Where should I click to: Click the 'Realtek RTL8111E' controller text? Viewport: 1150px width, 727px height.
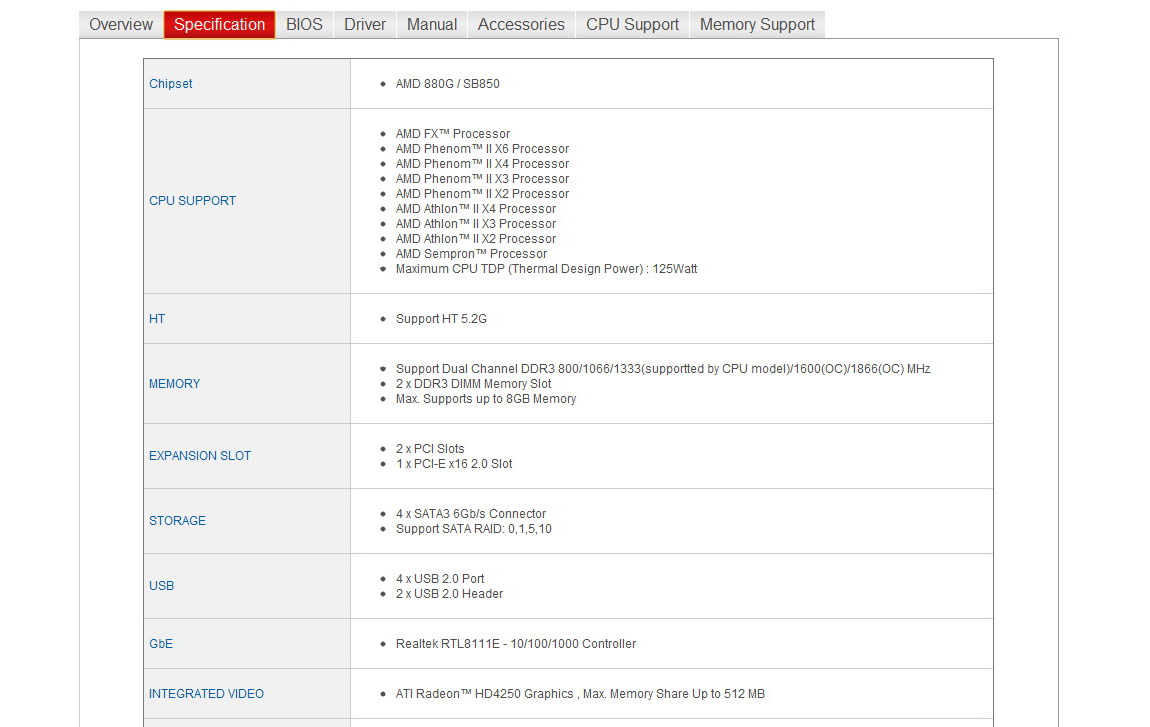pyautogui.click(x=516, y=644)
